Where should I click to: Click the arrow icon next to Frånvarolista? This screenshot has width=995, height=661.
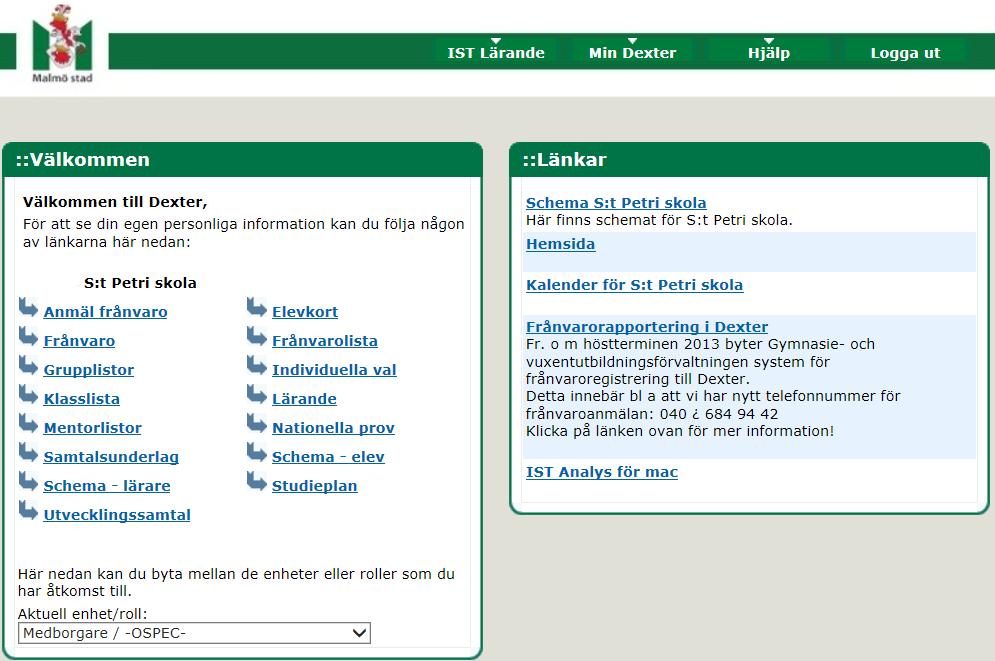(x=257, y=337)
